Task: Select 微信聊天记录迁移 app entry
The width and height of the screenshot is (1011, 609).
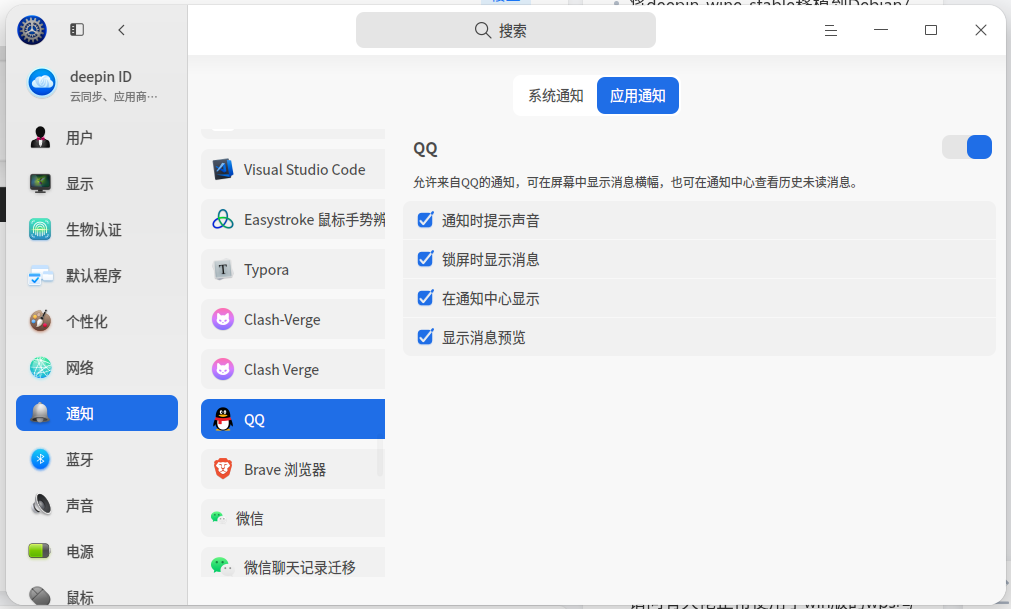Action: point(293,563)
